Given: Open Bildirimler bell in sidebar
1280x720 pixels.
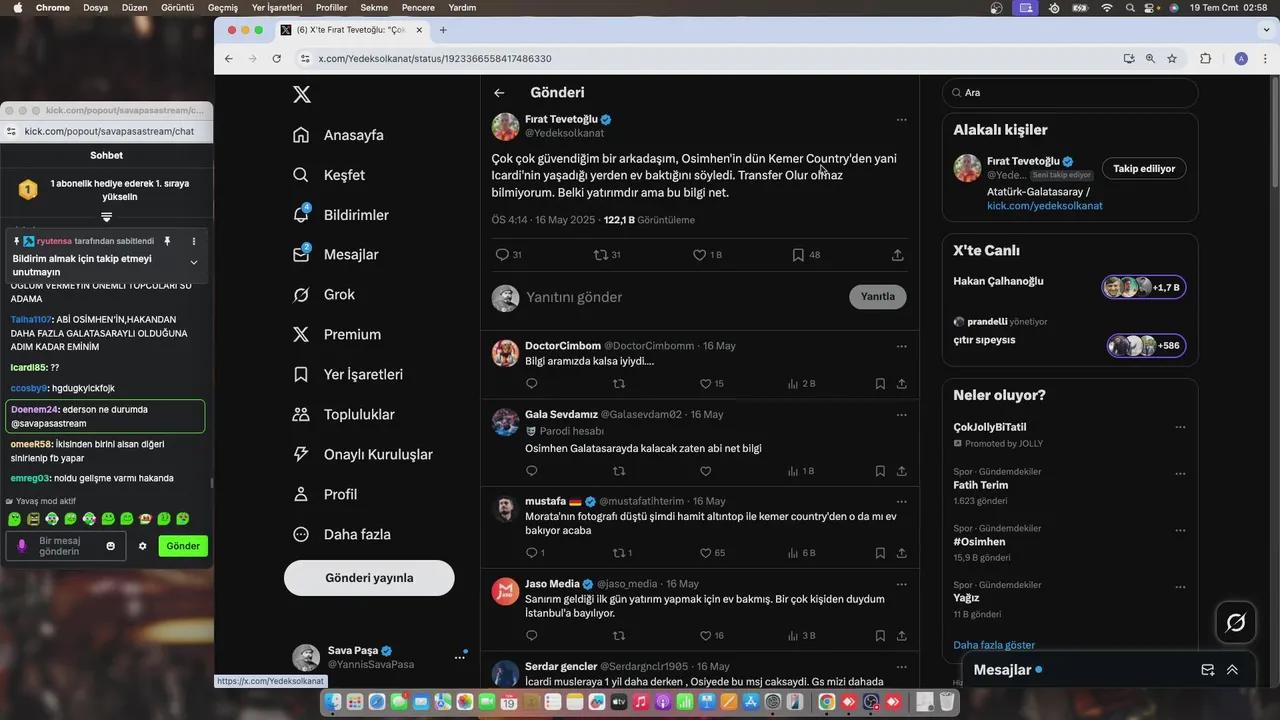Looking at the screenshot, I should click(301, 215).
